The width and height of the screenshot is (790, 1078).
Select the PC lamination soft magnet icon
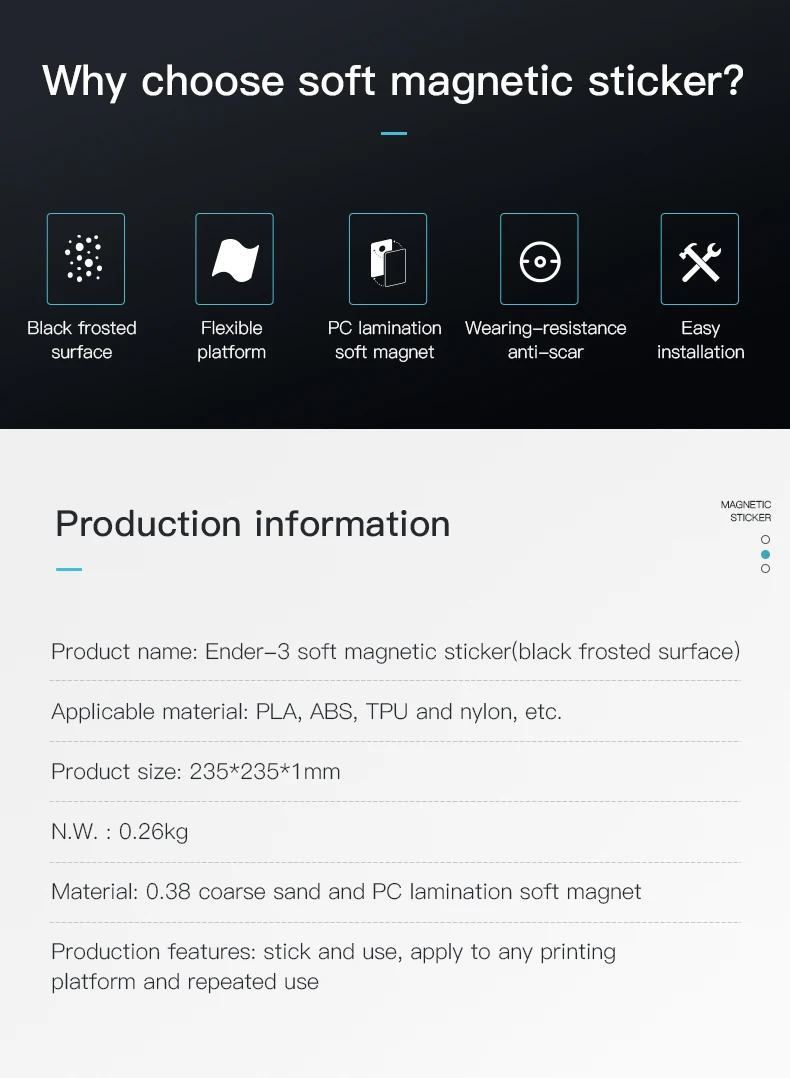388,258
